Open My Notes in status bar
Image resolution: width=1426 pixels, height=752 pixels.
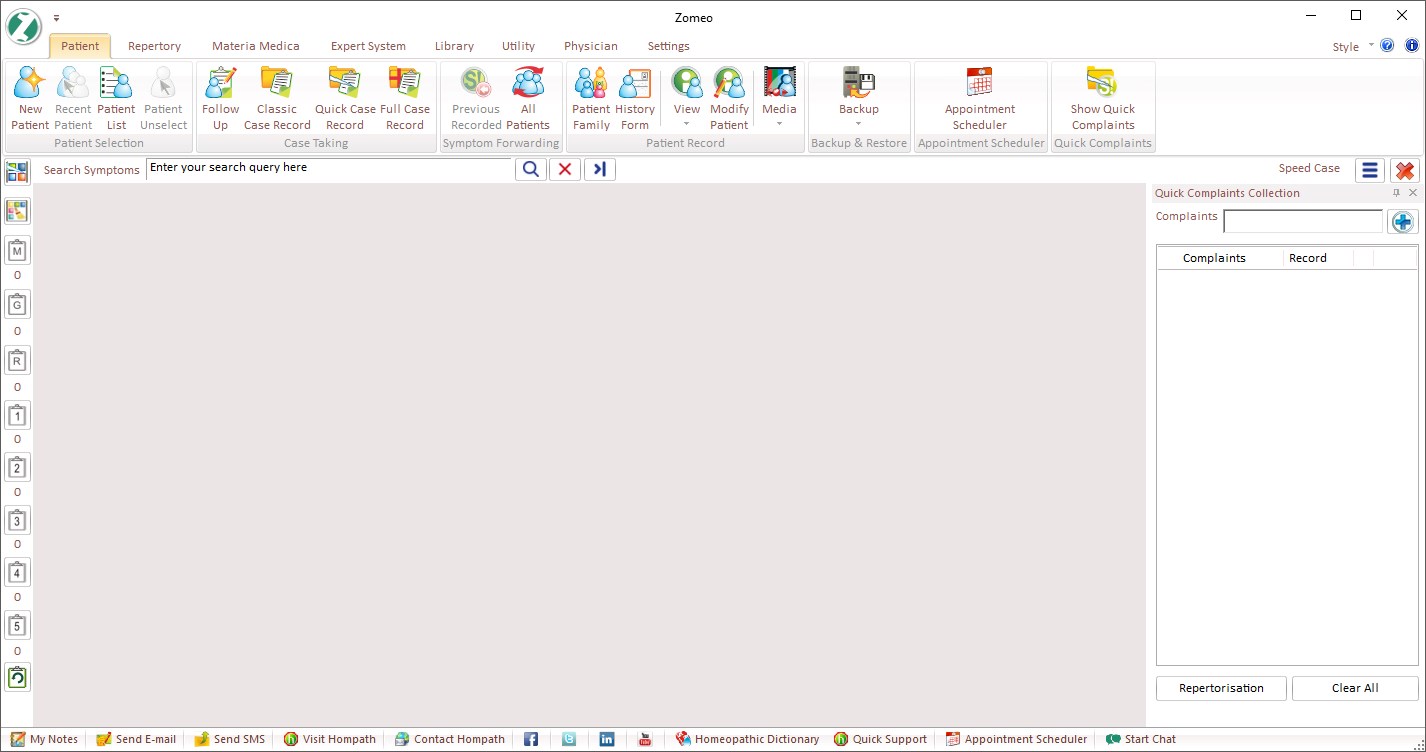[x=44, y=739]
